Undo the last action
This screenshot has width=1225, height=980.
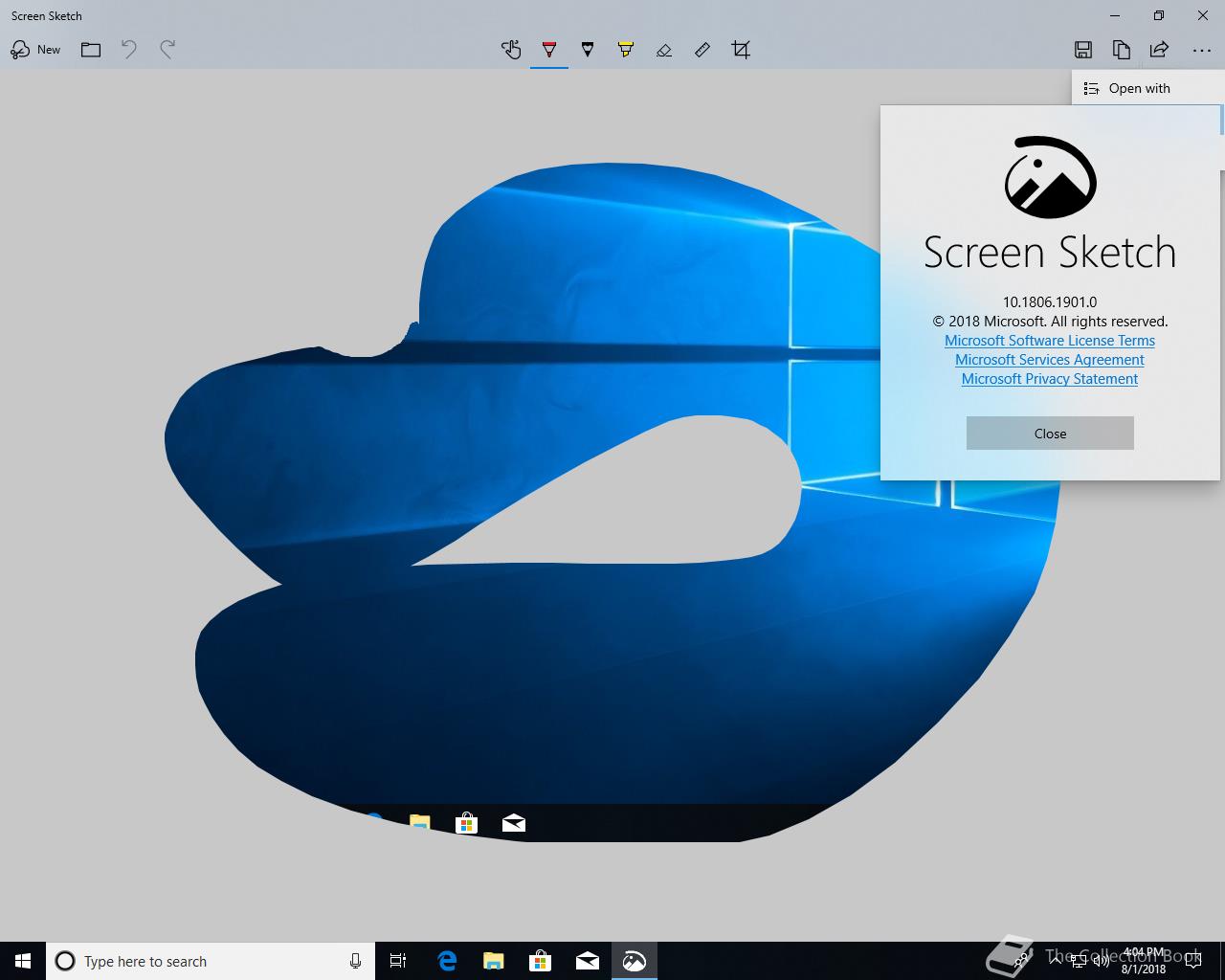[x=129, y=50]
